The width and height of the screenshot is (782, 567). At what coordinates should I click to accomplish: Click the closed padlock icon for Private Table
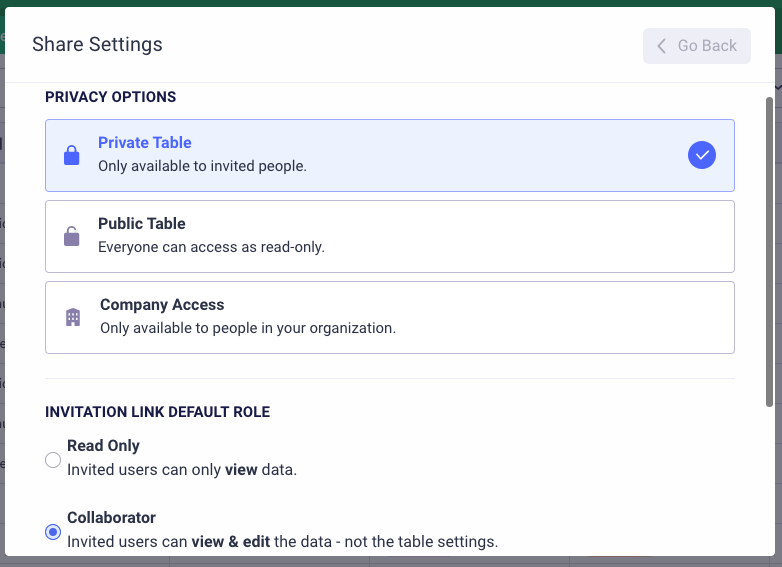tap(72, 156)
